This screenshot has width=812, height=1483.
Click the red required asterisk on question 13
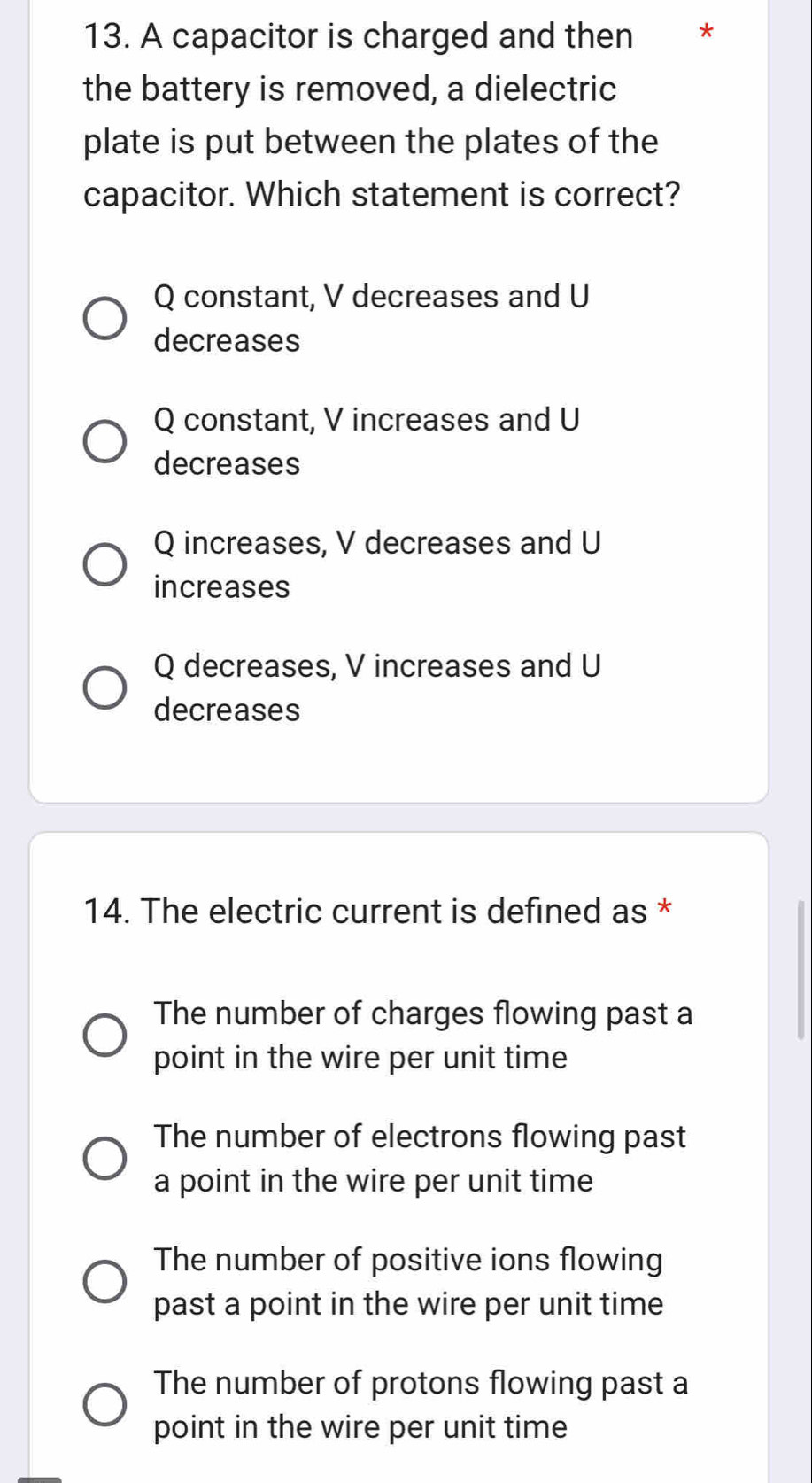tap(705, 35)
